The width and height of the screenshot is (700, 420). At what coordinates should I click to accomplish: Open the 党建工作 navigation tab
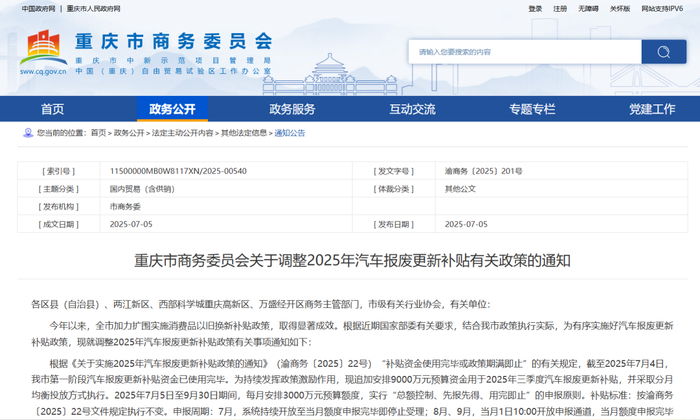pyautogui.click(x=652, y=109)
